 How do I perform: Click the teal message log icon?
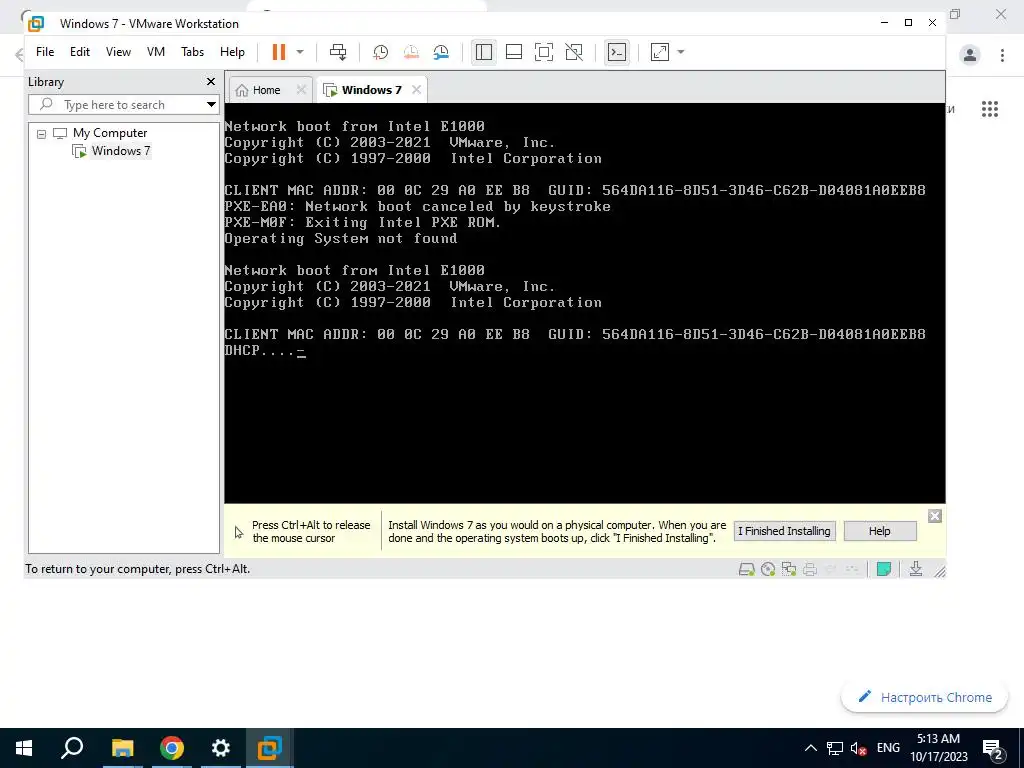click(x=884, y=569)
